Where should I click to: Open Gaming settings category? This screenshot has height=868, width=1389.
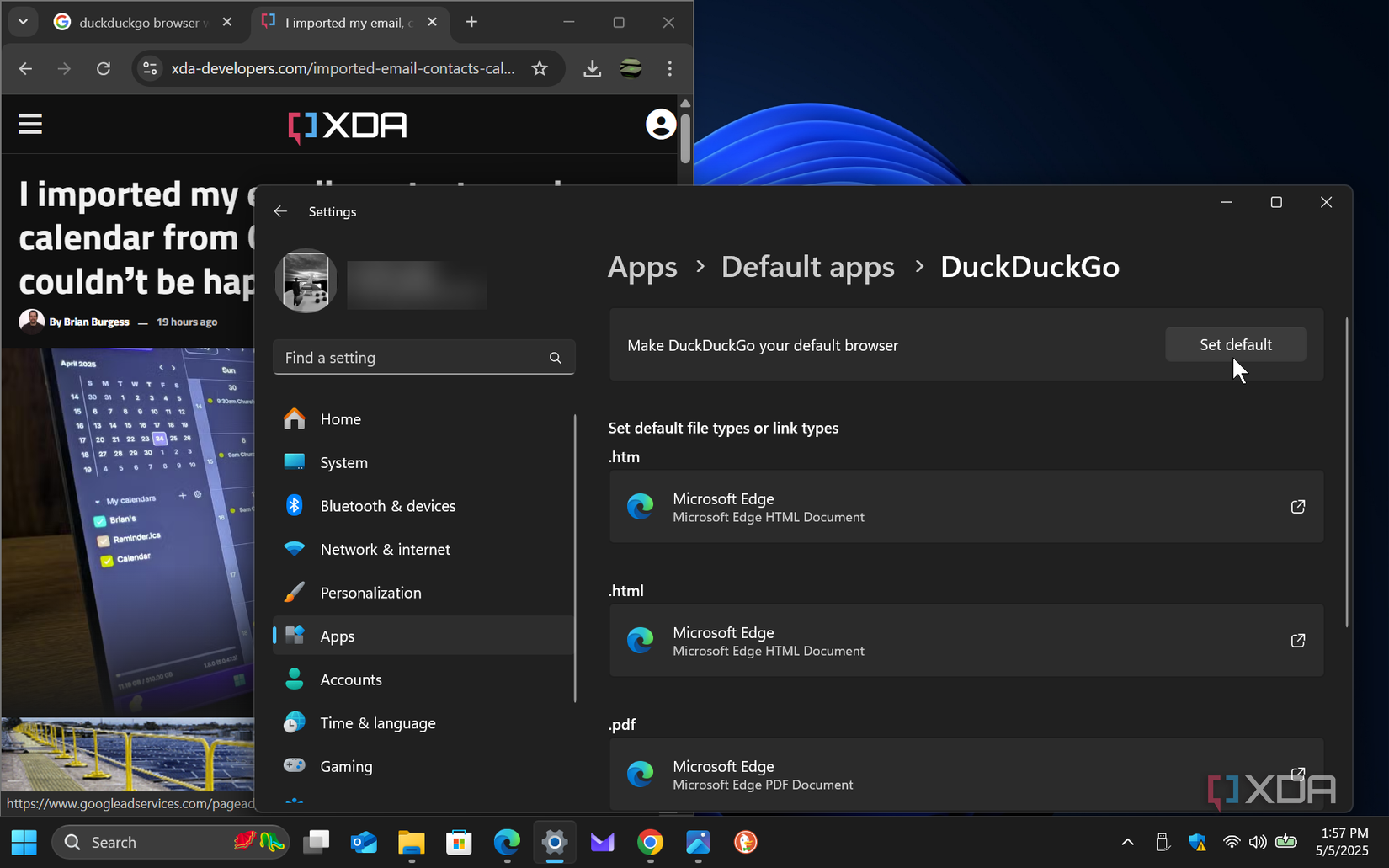[423, 766]
